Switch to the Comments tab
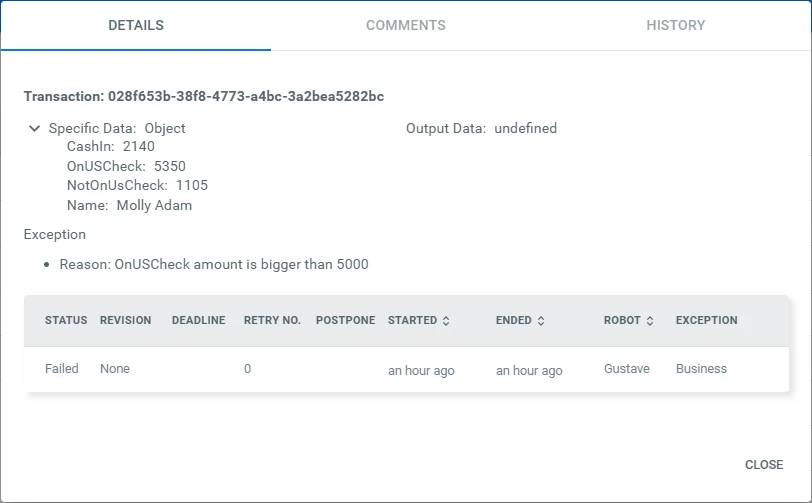Screen dimensions: 812x503 [x=405, y=25]
